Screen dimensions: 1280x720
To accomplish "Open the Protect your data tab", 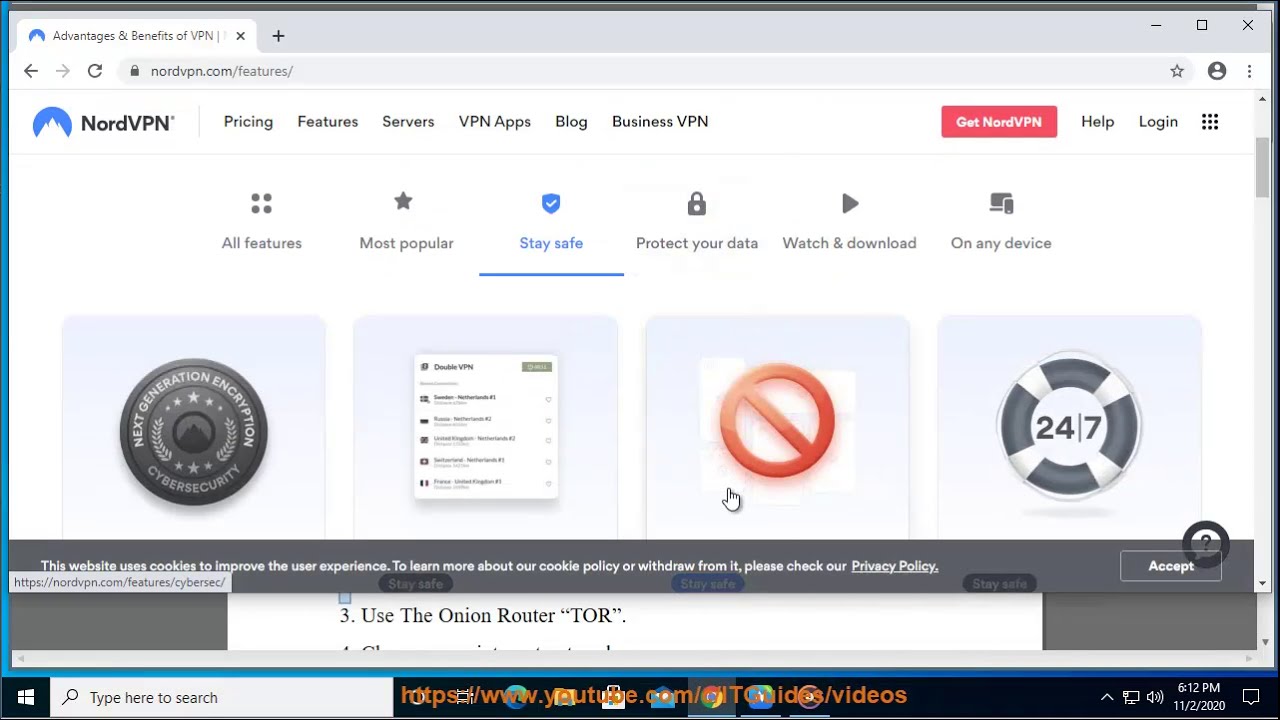I will click(697, 222).
